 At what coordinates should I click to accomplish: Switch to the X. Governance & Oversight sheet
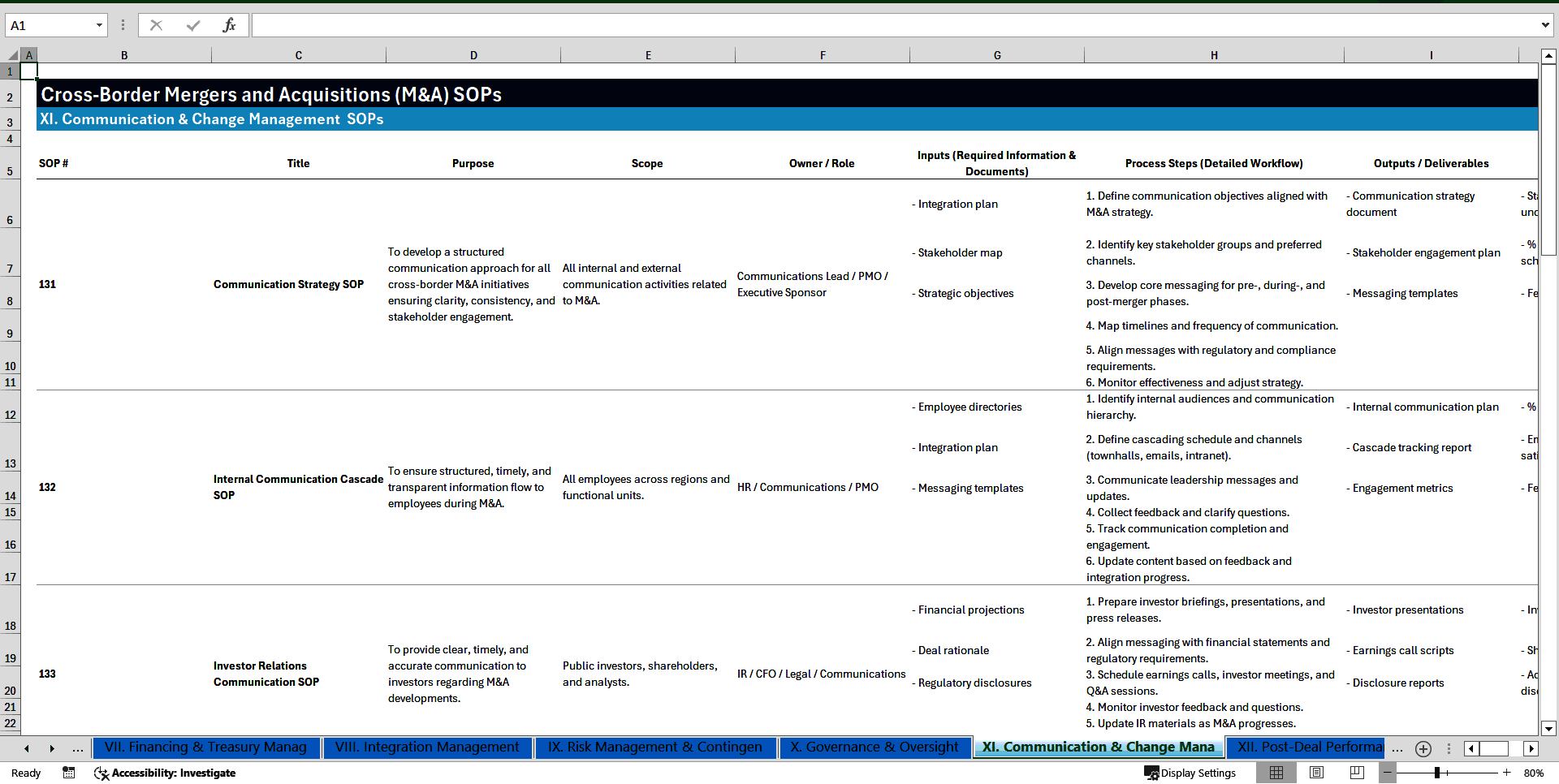pyautogui.click(x=875, y=747)
